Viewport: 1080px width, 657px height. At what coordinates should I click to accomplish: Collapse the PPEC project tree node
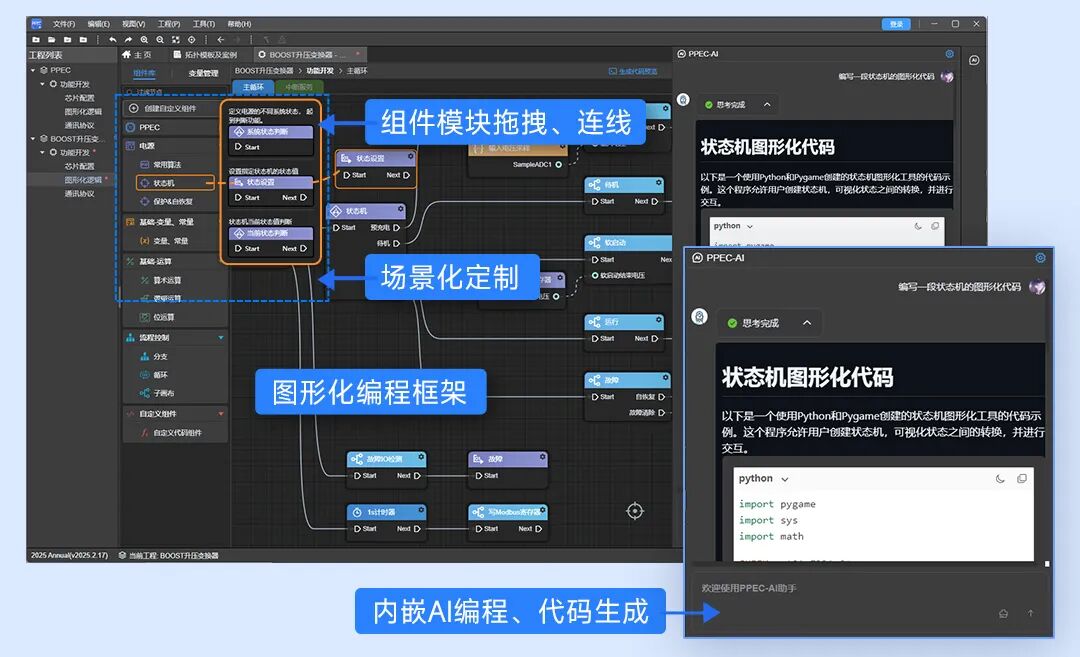[33, 70]
